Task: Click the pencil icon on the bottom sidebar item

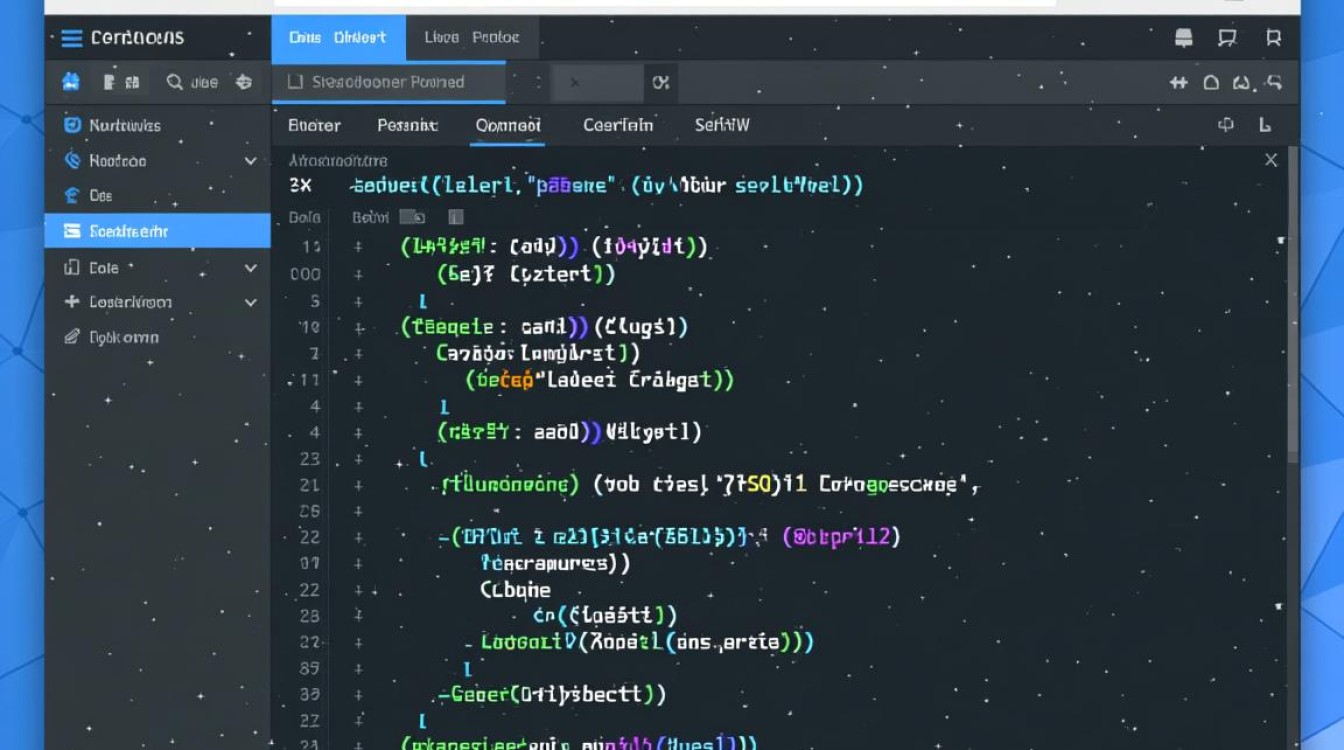Action: click(71, 338)
